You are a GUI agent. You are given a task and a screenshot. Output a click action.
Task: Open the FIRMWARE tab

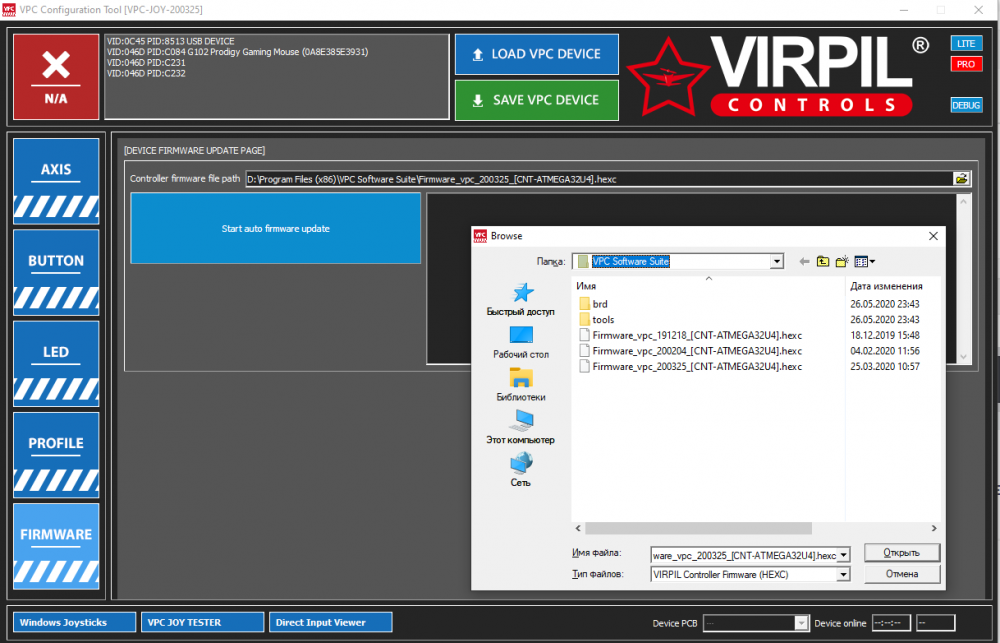[x=56, y=546]
